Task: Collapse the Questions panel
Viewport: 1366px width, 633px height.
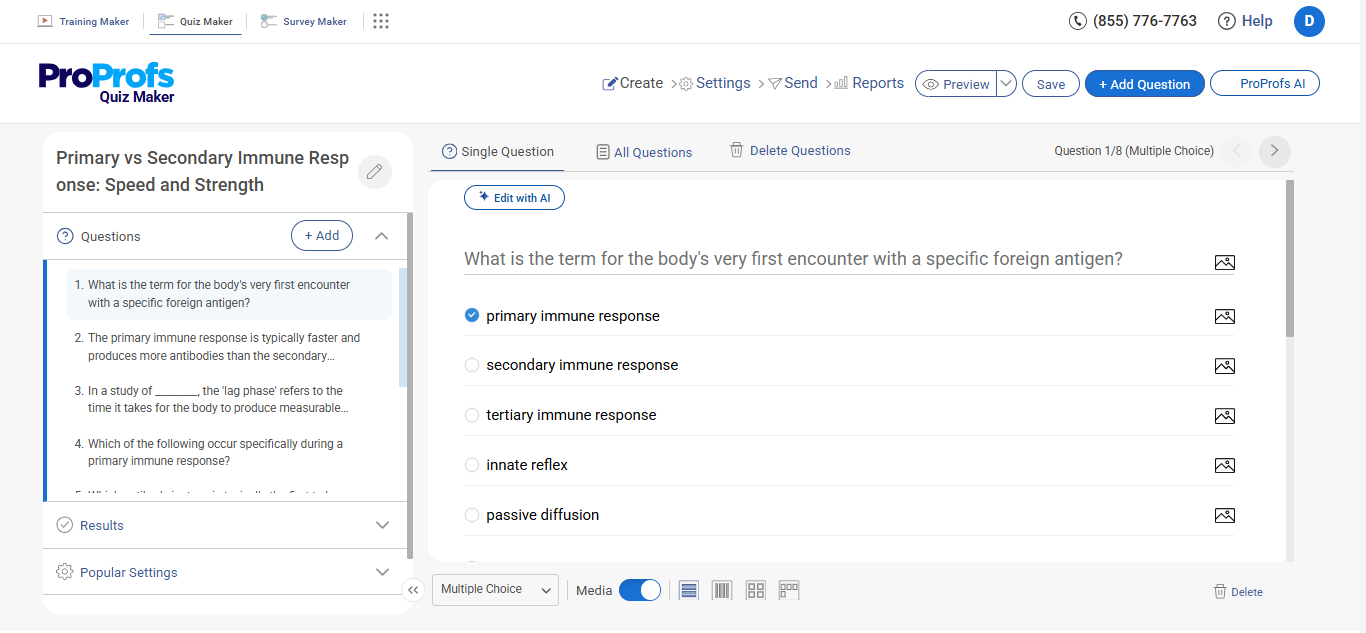Action: click(x=381, y=235)
